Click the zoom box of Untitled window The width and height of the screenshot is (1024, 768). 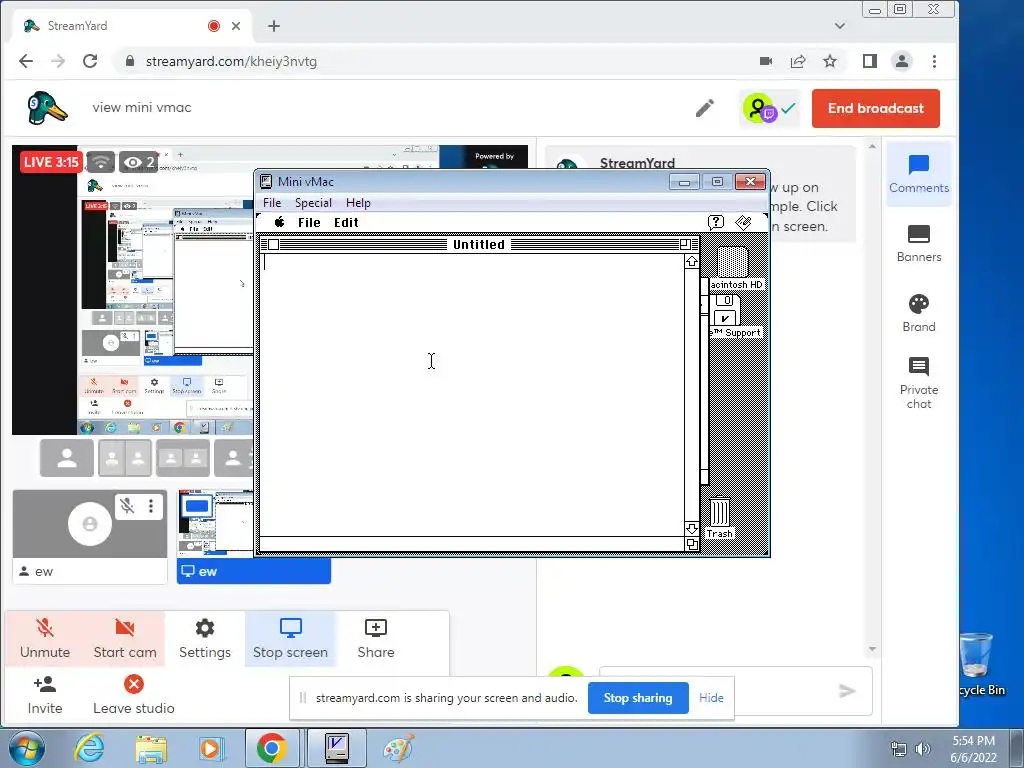point(684,244)
